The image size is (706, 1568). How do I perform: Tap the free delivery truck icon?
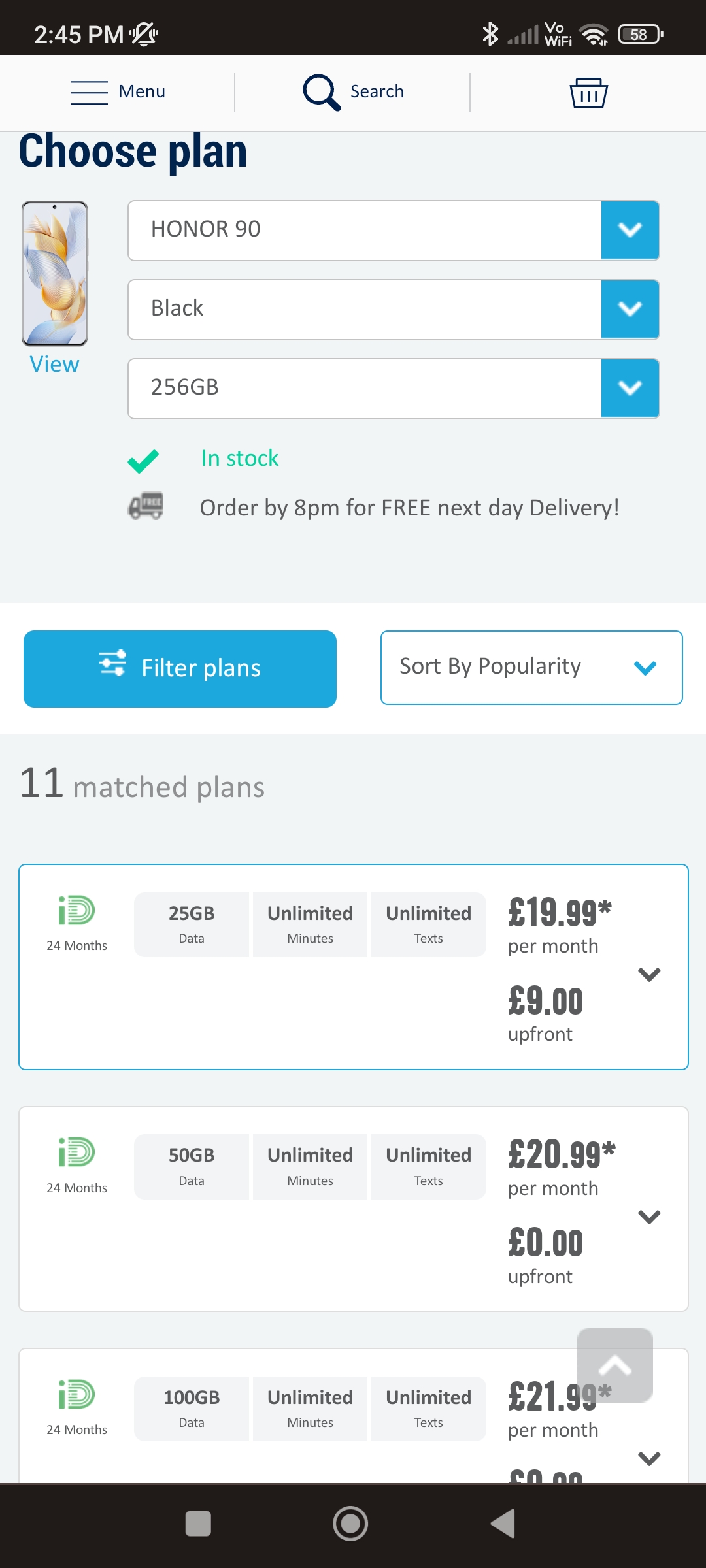point(146,506)
